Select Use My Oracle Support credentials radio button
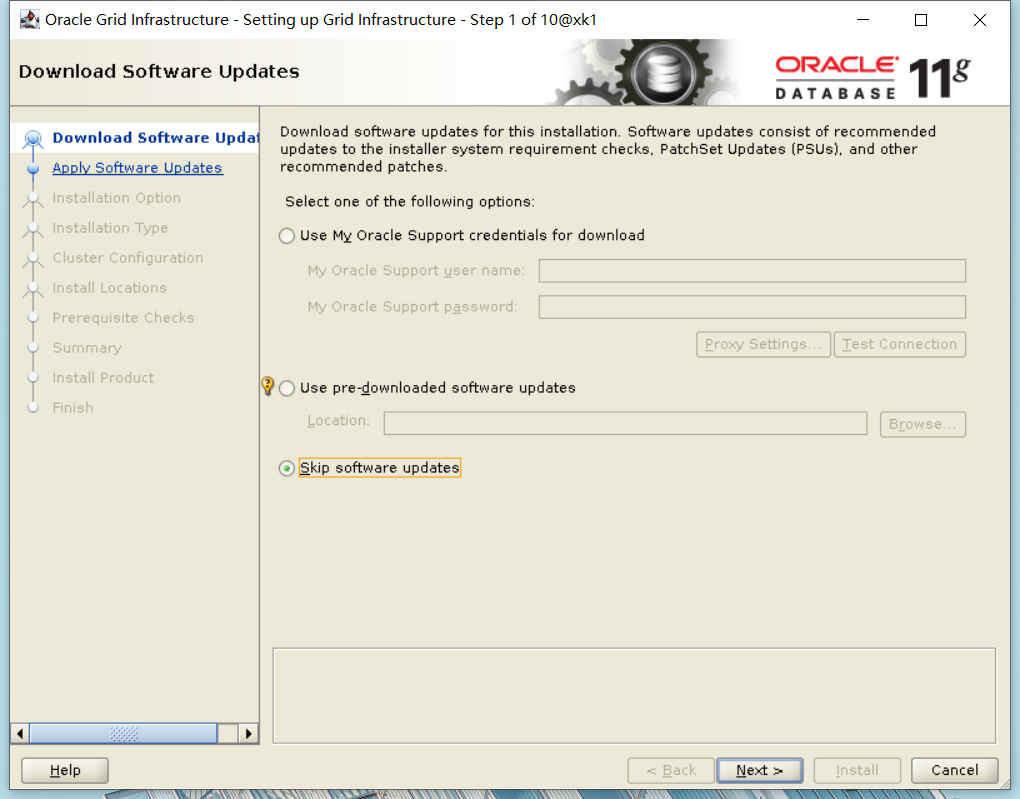1020x799 pixels. 287,236
